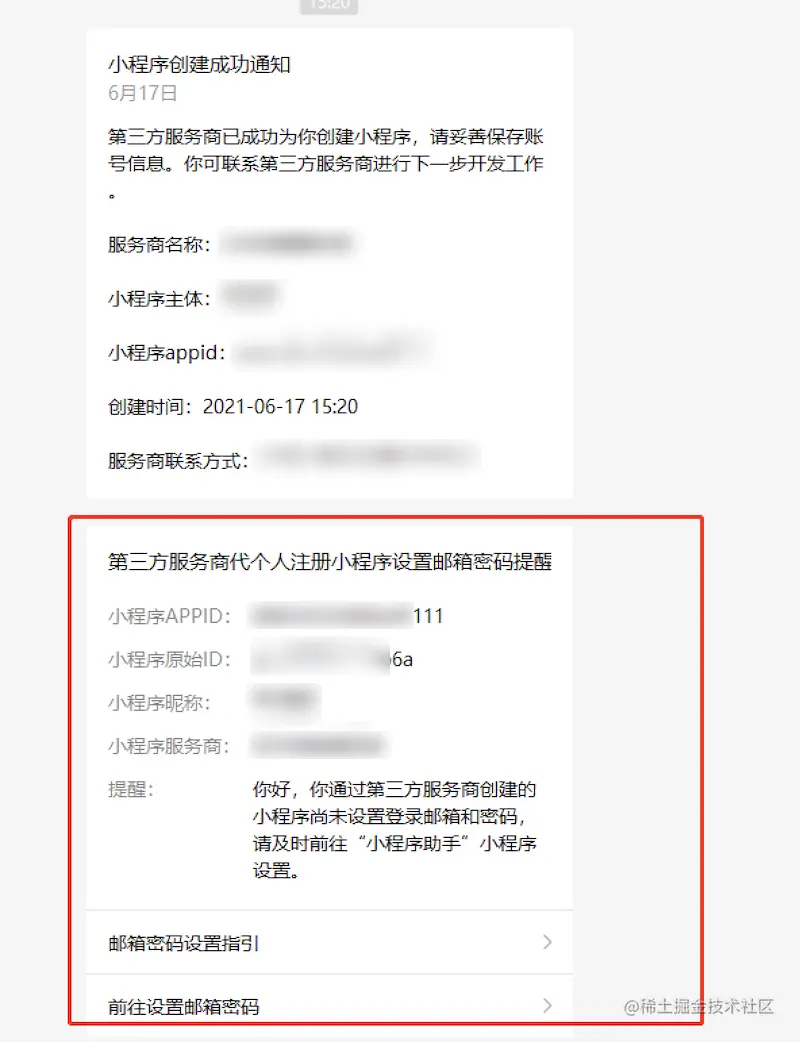Open the 前往设置邮箱密码 link row

coord(330,1005)
